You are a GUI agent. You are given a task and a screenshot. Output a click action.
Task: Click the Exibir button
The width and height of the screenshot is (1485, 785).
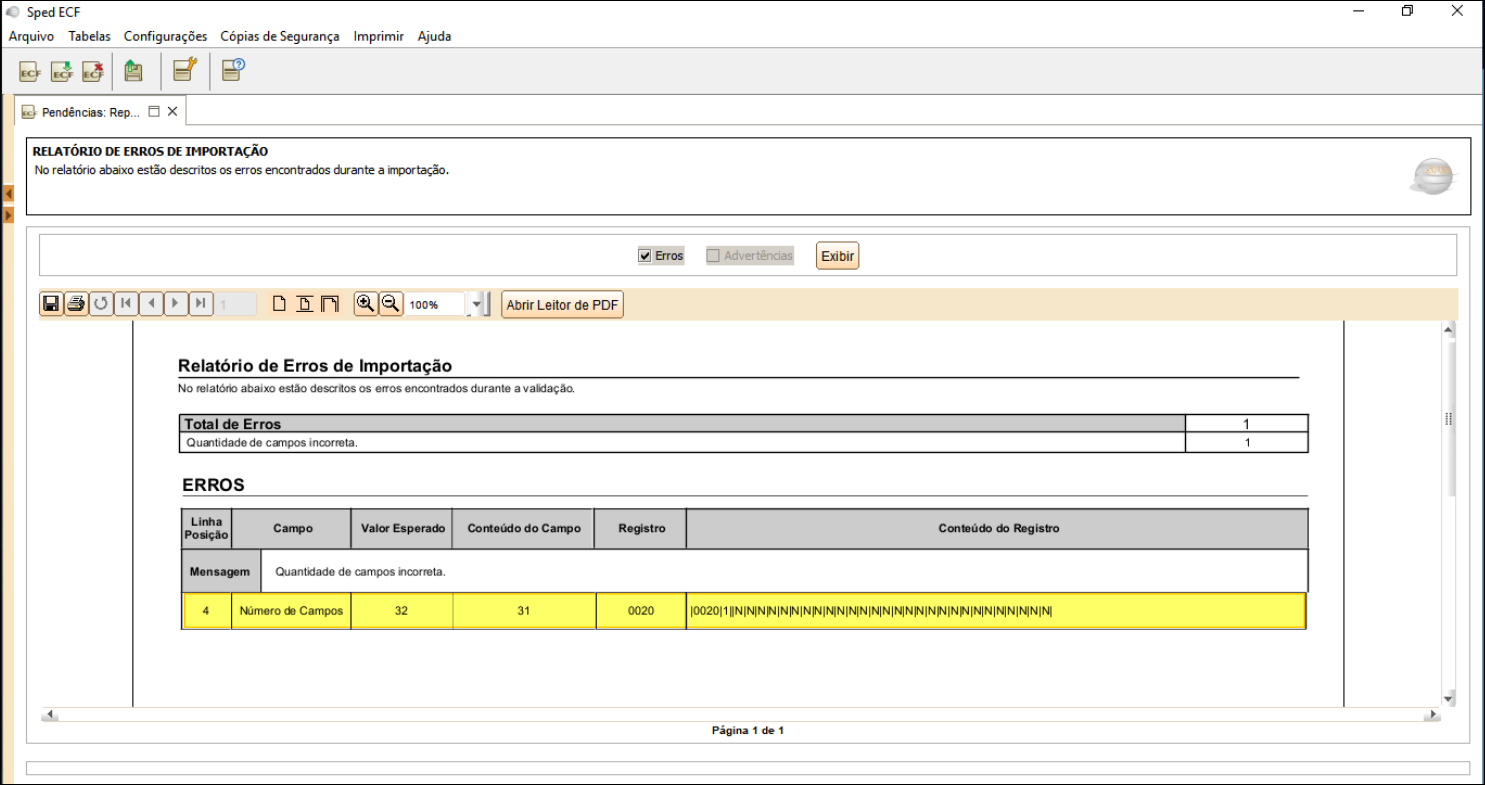point(837,256)
